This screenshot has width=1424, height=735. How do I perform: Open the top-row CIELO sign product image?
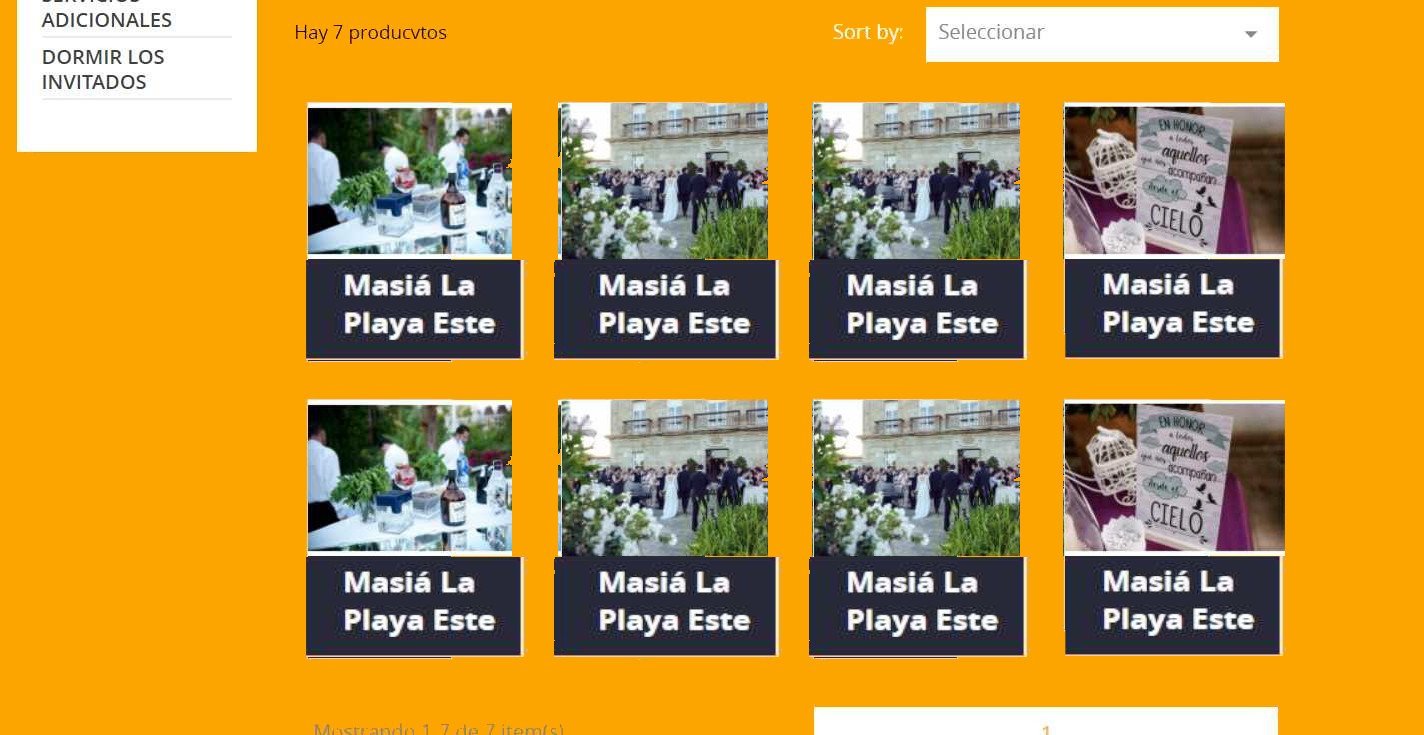1174,179
